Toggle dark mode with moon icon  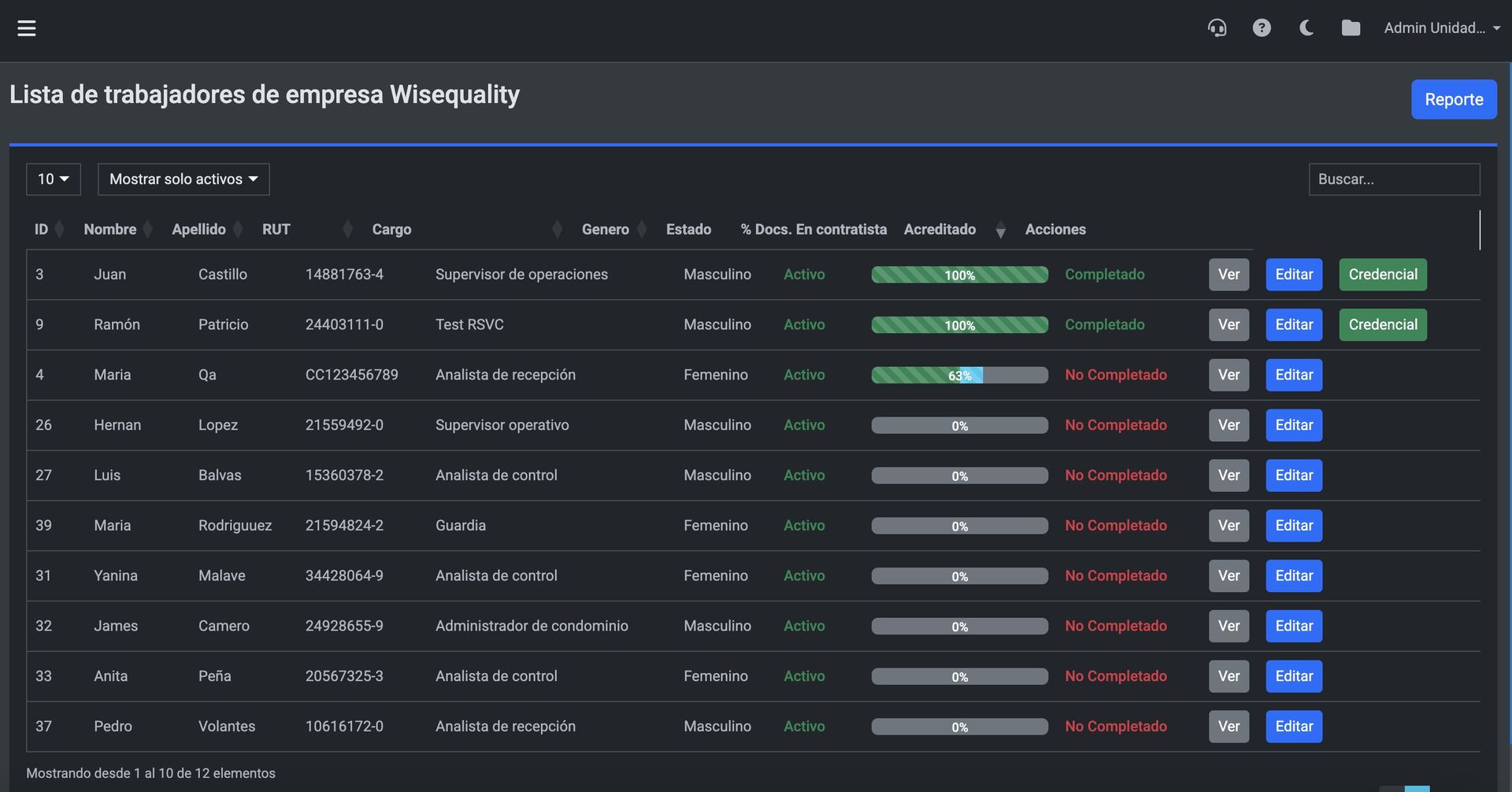(x=1306, y=28)
